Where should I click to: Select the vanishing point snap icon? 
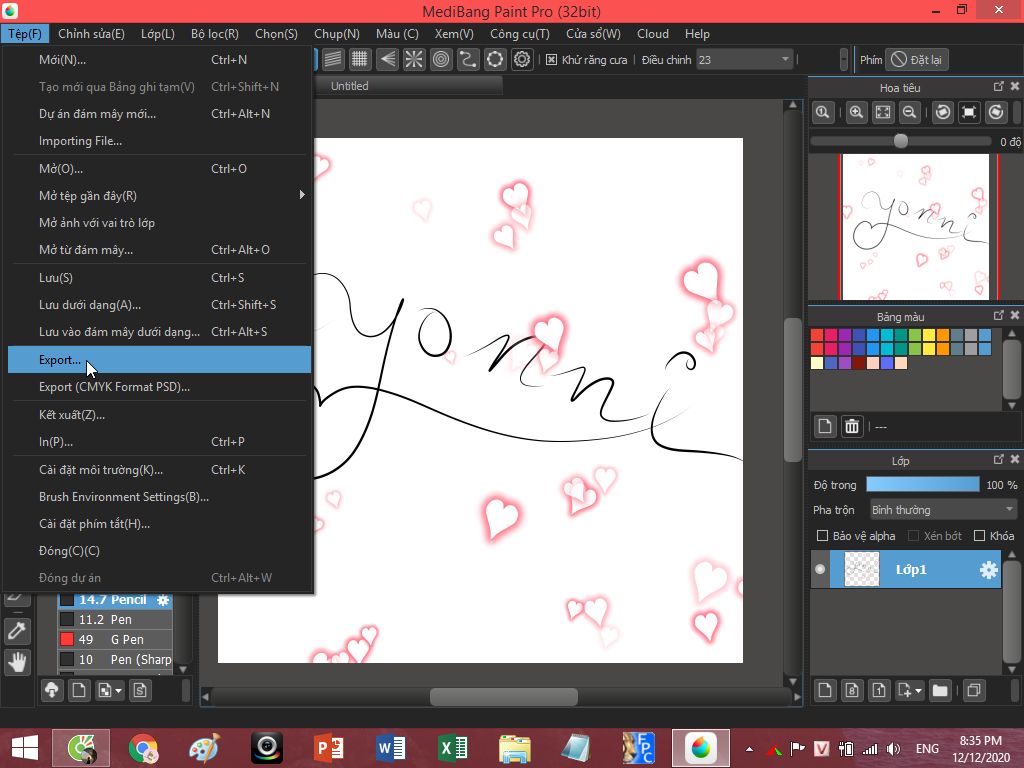coord(387,59)
